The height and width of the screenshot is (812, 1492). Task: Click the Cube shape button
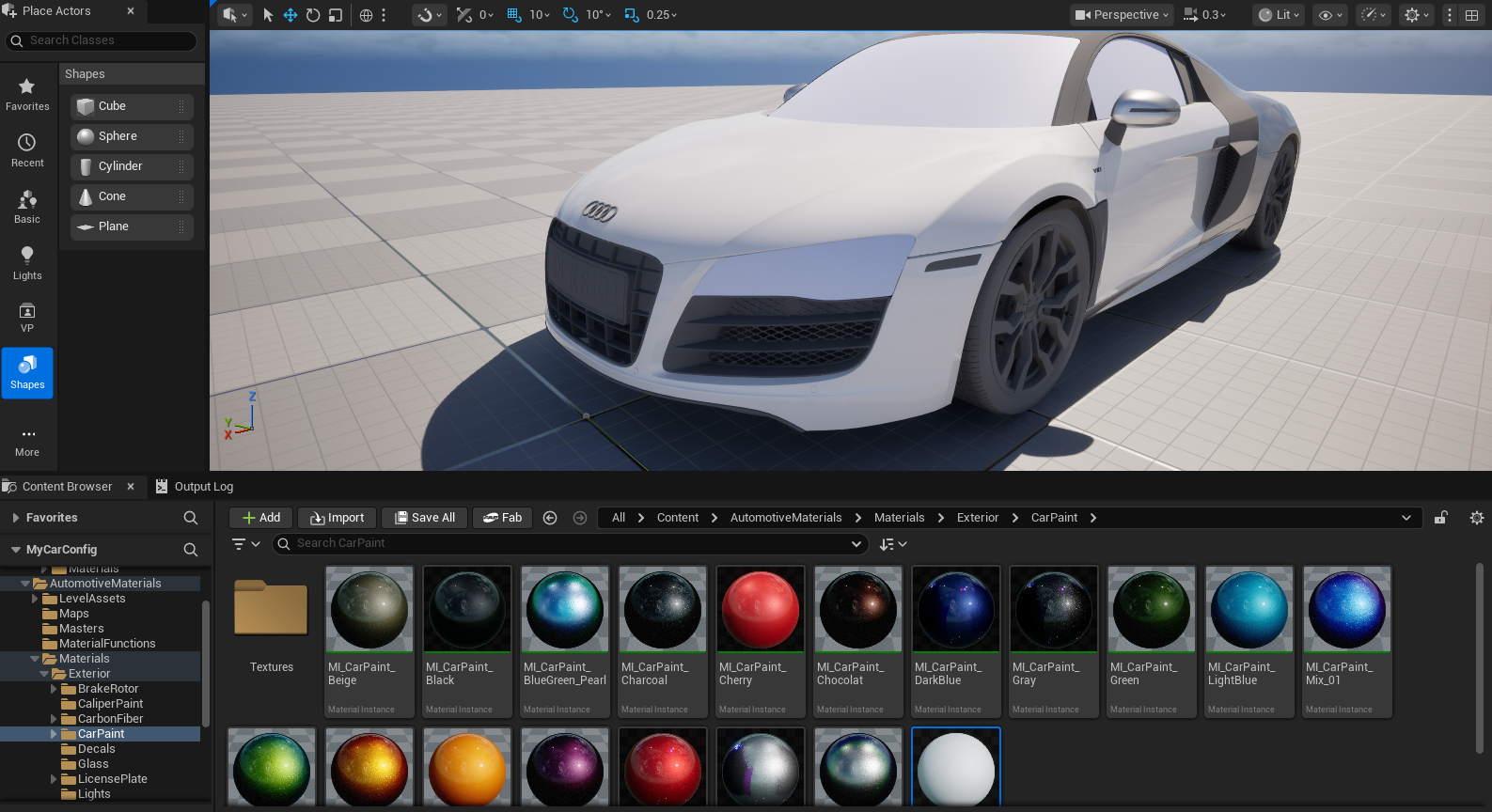[132, 106]
